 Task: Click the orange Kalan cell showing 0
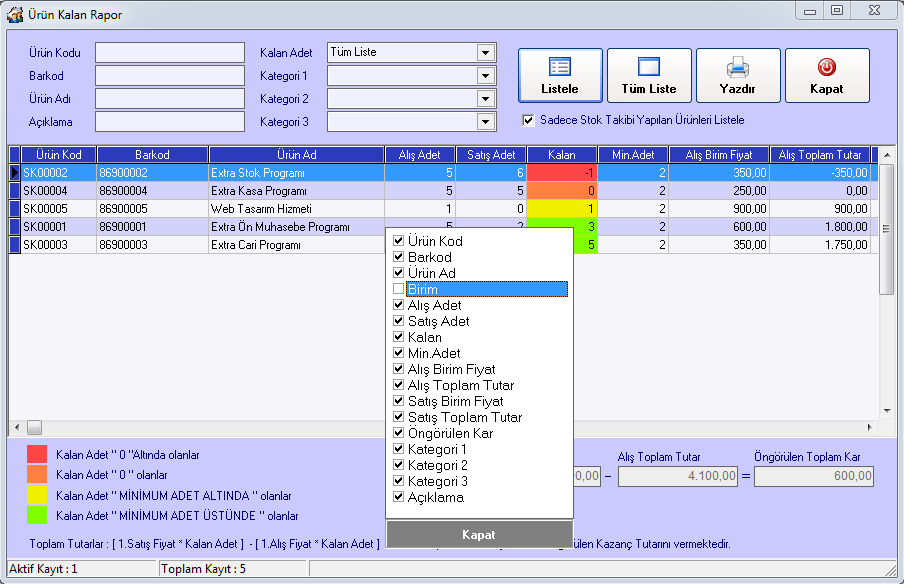[x=562, y=191]
